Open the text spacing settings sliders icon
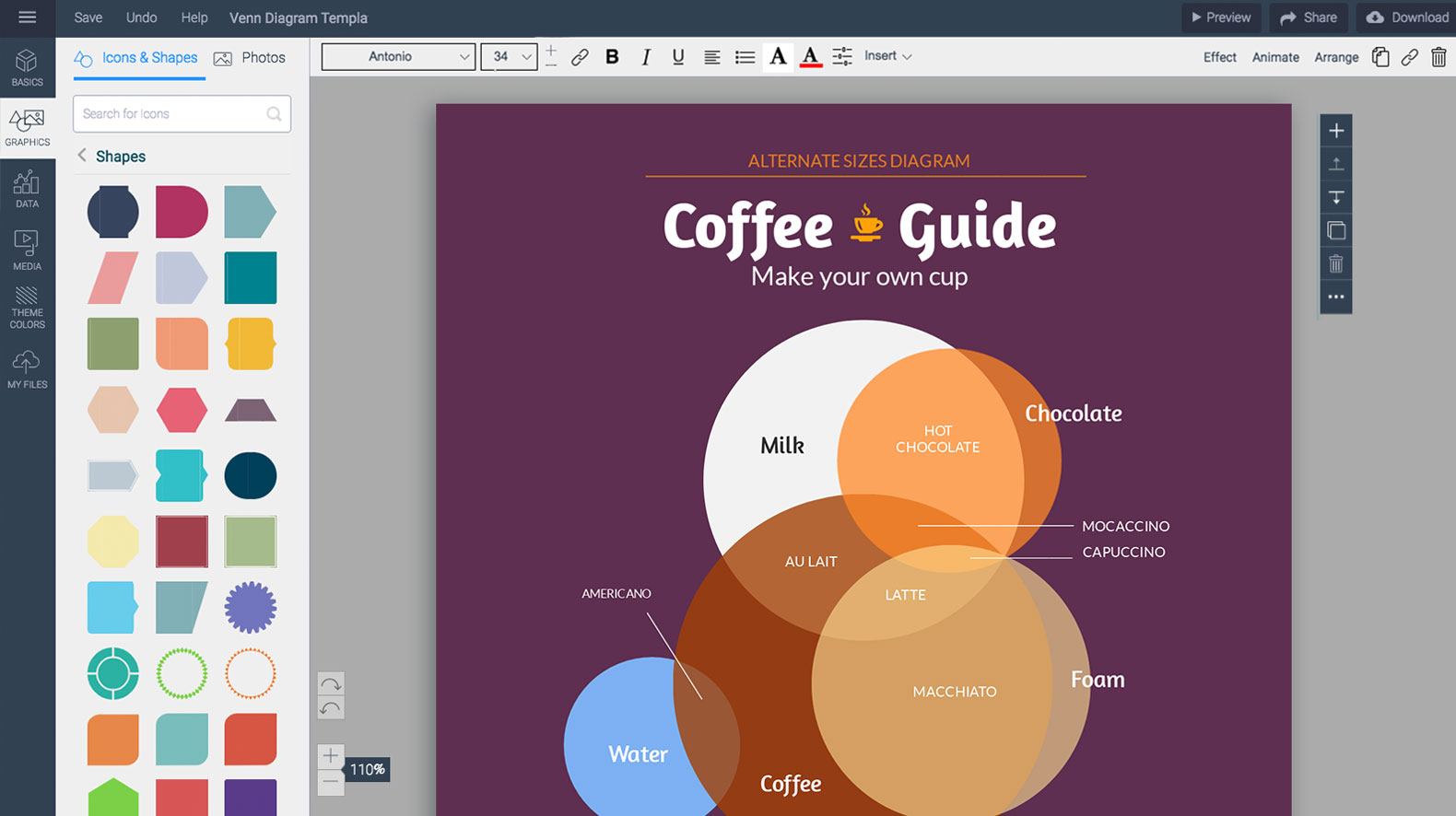 pos(842,57)
